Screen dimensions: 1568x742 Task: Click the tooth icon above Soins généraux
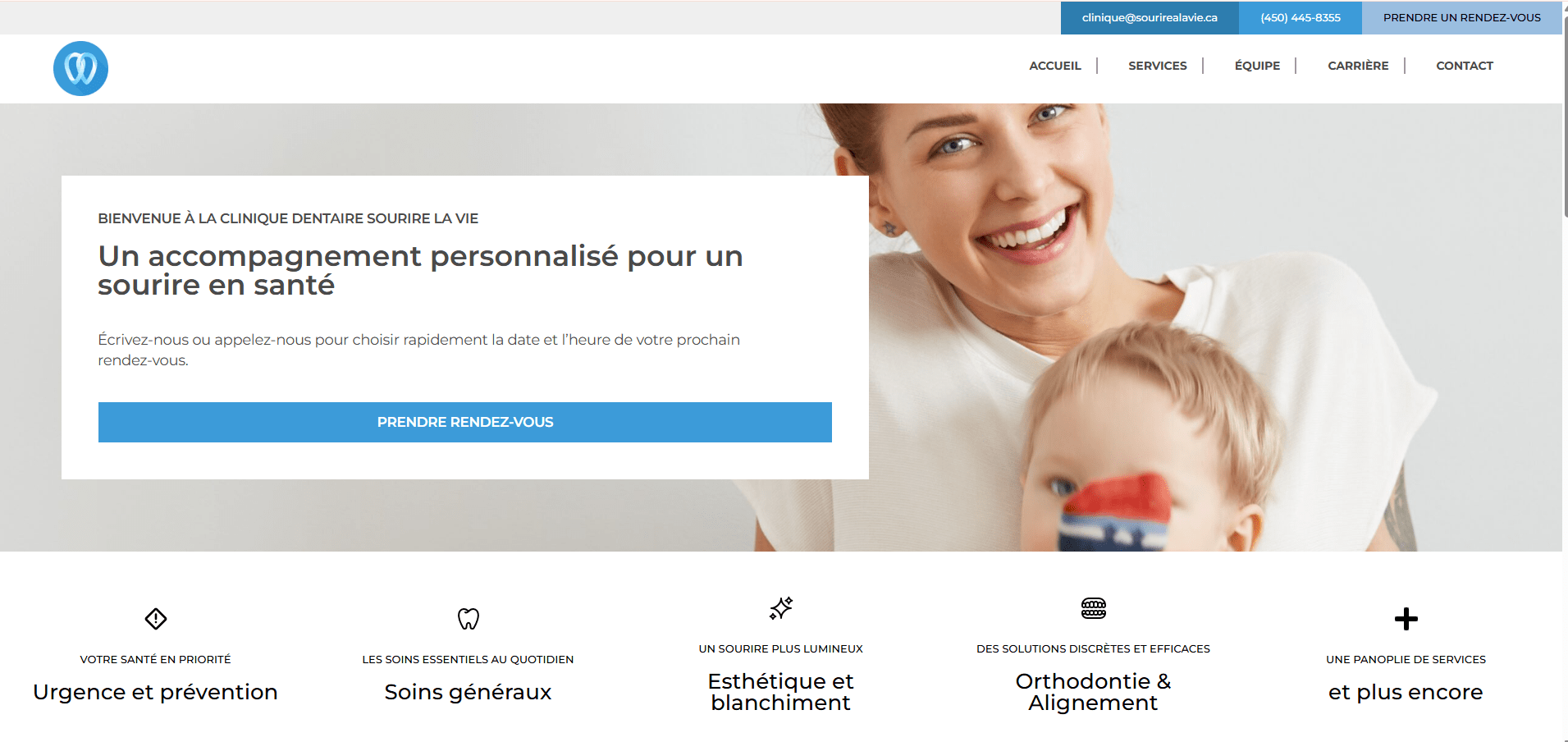(x=468, y=618)
